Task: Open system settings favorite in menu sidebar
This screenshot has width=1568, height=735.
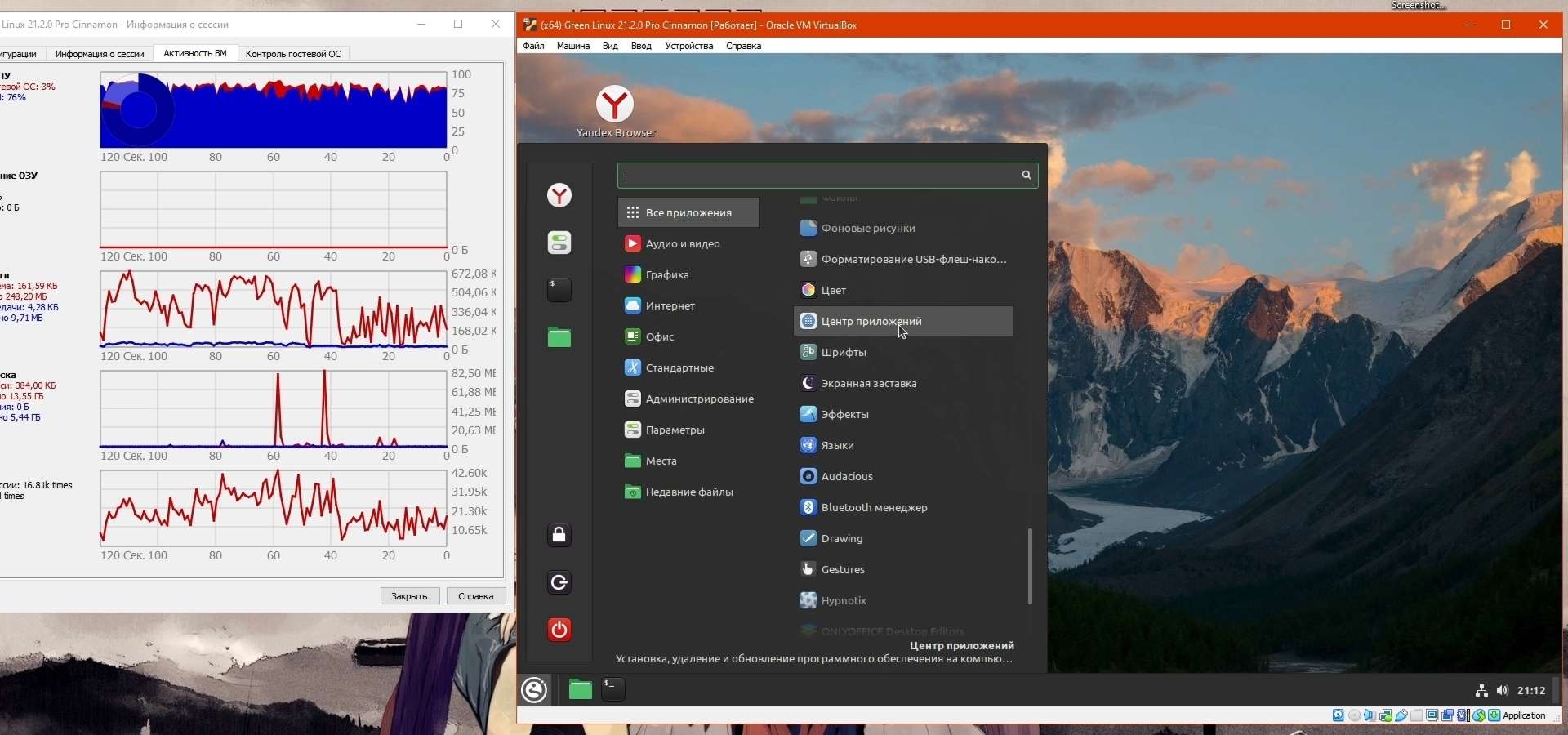Action: tap(559, 243)
